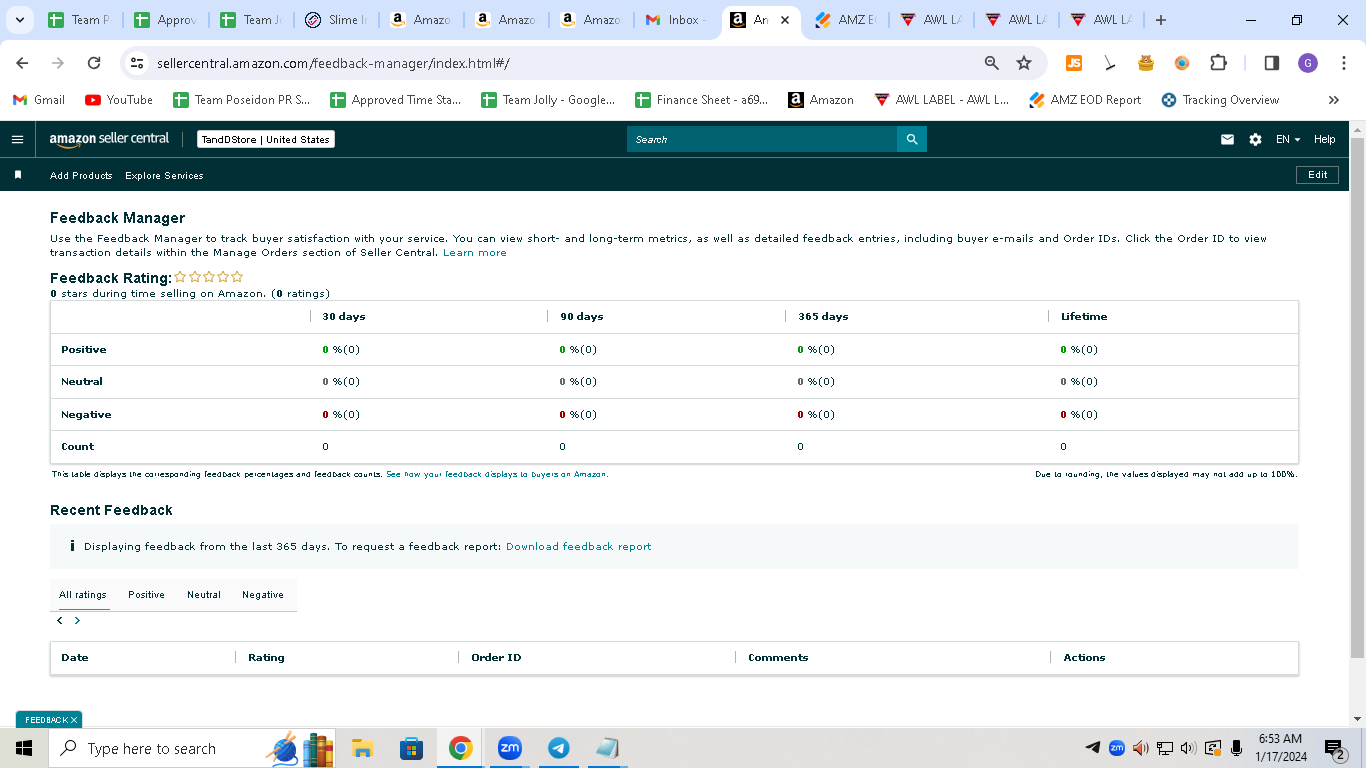Reload the current page

click(94, 63)
